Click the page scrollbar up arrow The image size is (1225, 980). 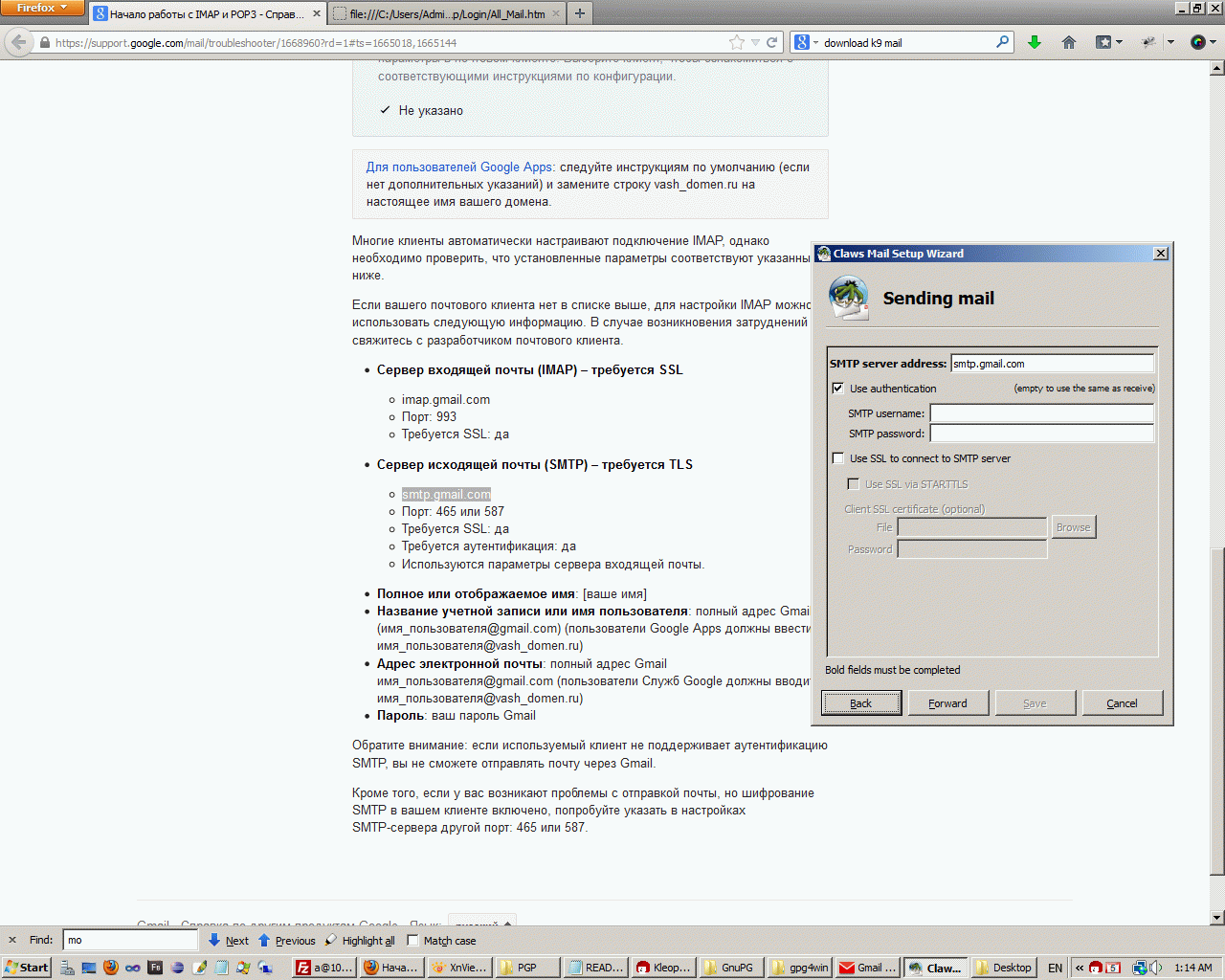1217,68
